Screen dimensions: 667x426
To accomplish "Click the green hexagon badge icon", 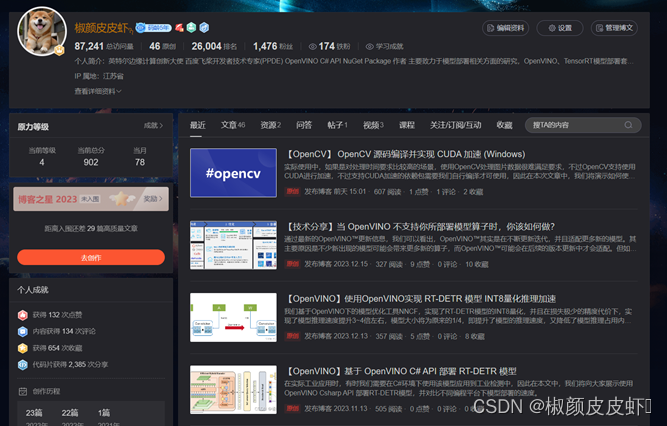I will (191, 28).
